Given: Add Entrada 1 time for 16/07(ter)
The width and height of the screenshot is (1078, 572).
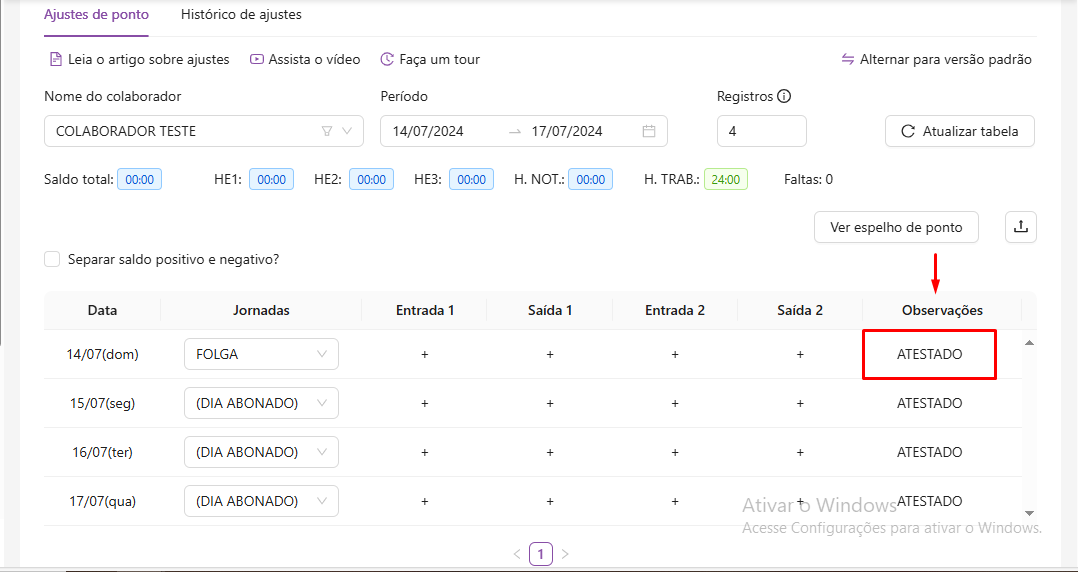Looking at the screenshot, I should [425, 452].
